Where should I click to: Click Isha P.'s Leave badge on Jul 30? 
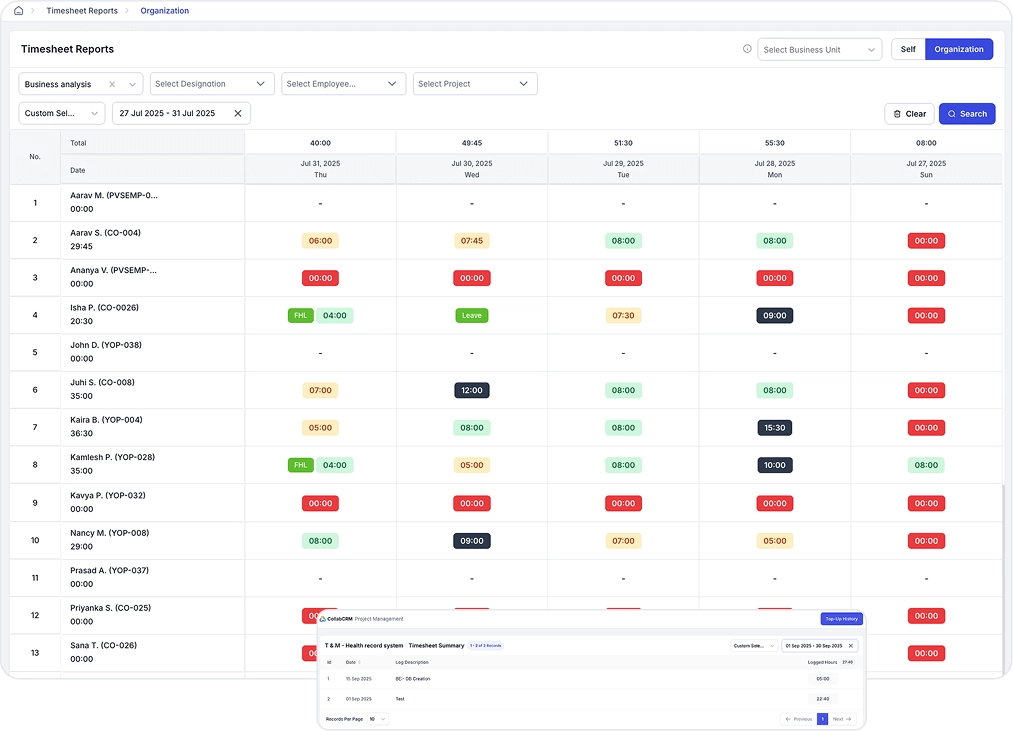pyautogui.click(x=472, y=315)
